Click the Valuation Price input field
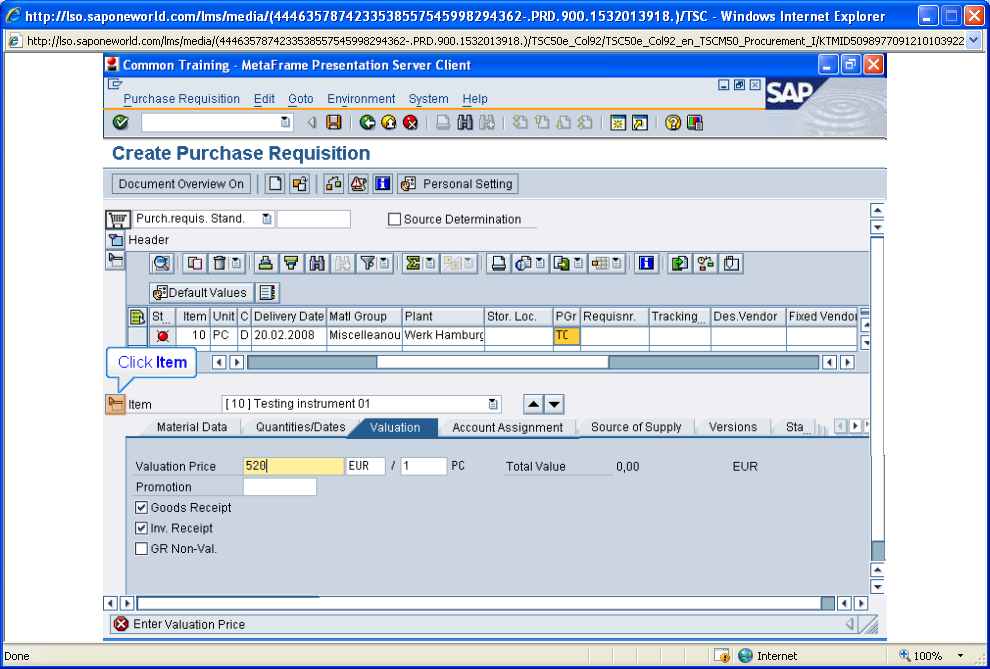This screenshot has height=669, width=990. point(294,466)
